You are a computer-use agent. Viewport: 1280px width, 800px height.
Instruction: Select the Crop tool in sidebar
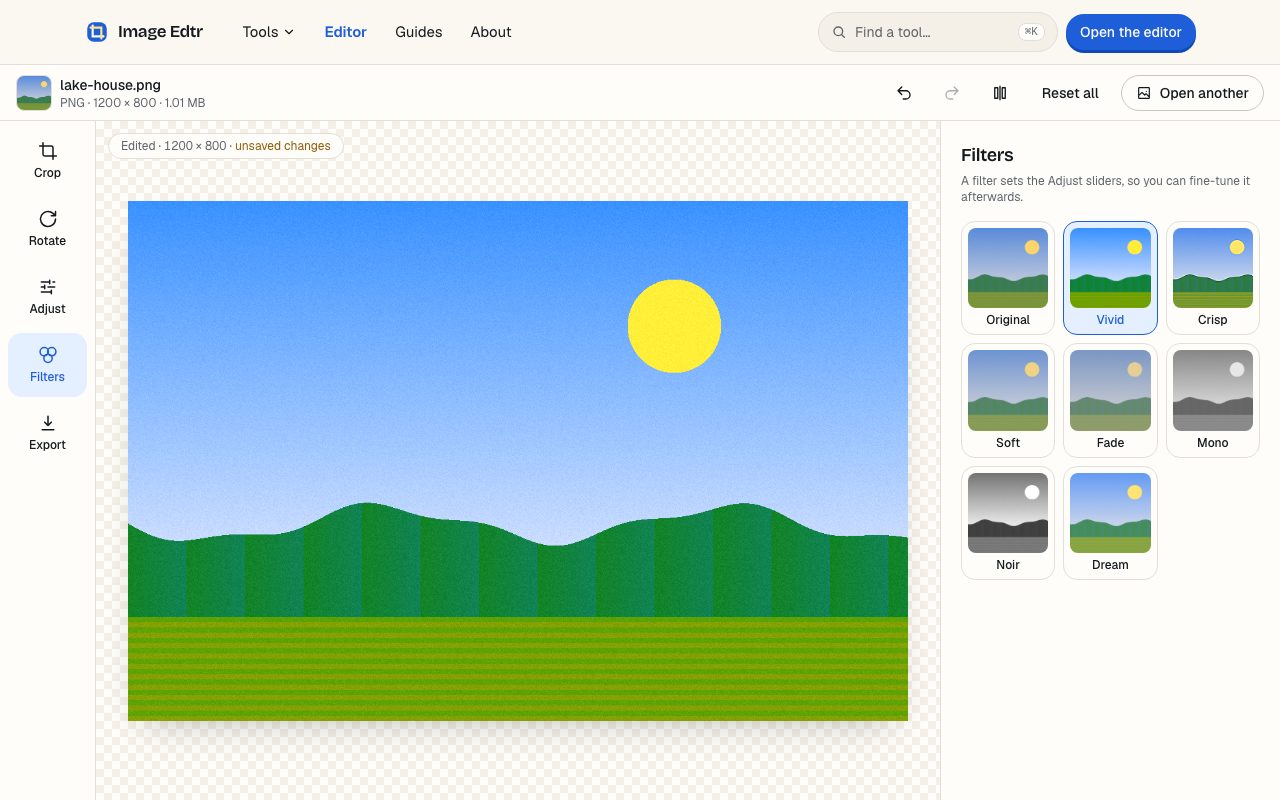[47, 161]
